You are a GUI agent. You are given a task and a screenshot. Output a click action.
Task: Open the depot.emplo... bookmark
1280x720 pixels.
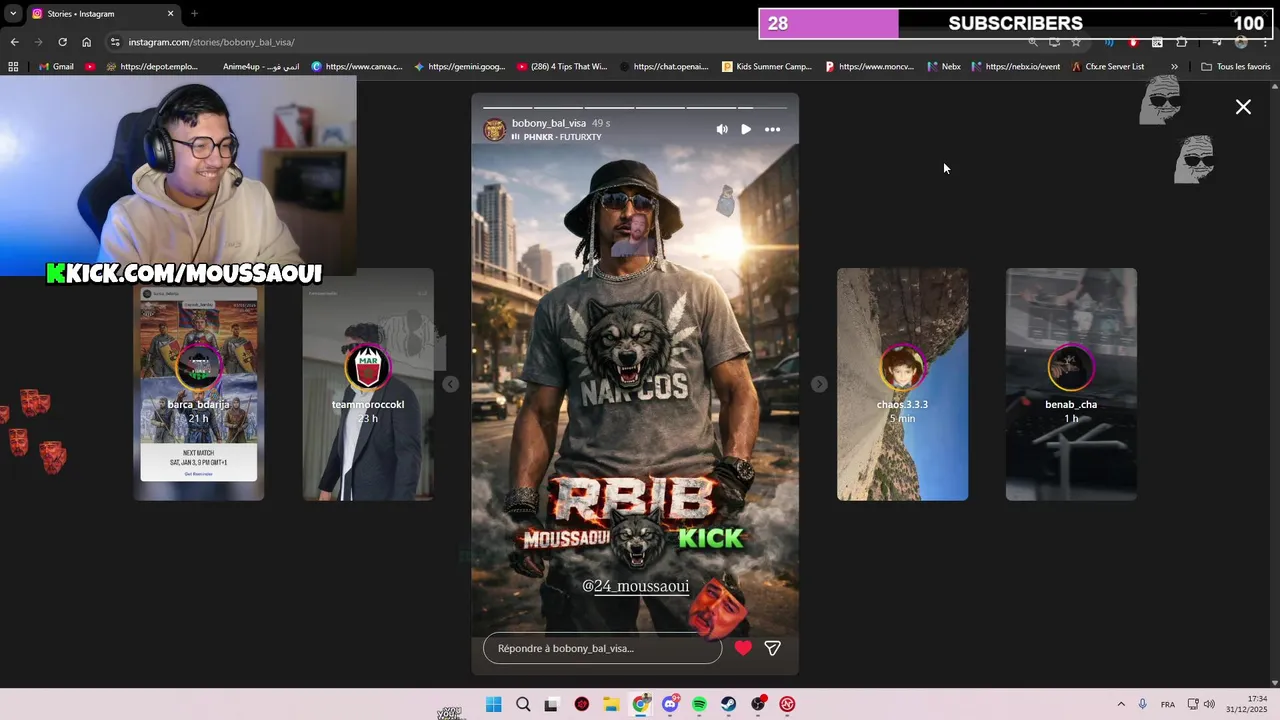pyautogui.click(x=153, y=67)
